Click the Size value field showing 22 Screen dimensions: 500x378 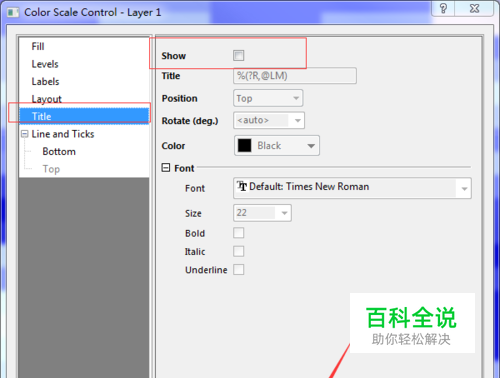pyautogui.click(x=255, y=213)
